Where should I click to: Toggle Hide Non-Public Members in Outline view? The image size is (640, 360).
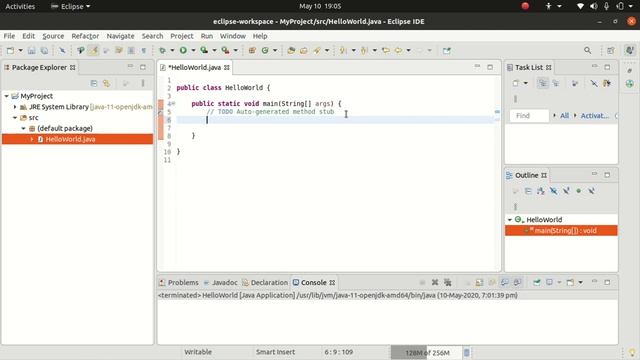click(579, 191)
